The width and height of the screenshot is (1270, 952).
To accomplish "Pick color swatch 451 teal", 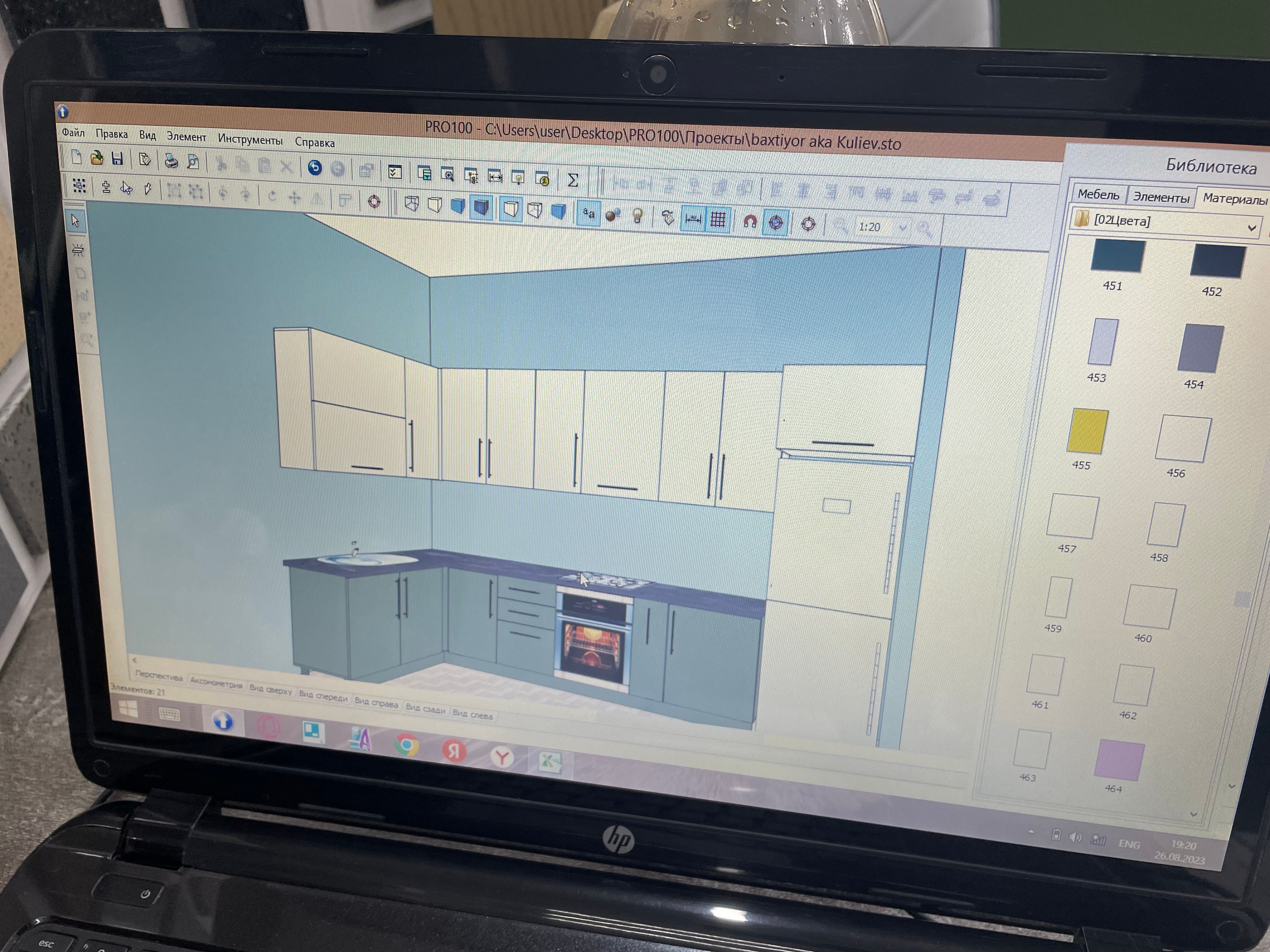I will (x=1118, y=255).
